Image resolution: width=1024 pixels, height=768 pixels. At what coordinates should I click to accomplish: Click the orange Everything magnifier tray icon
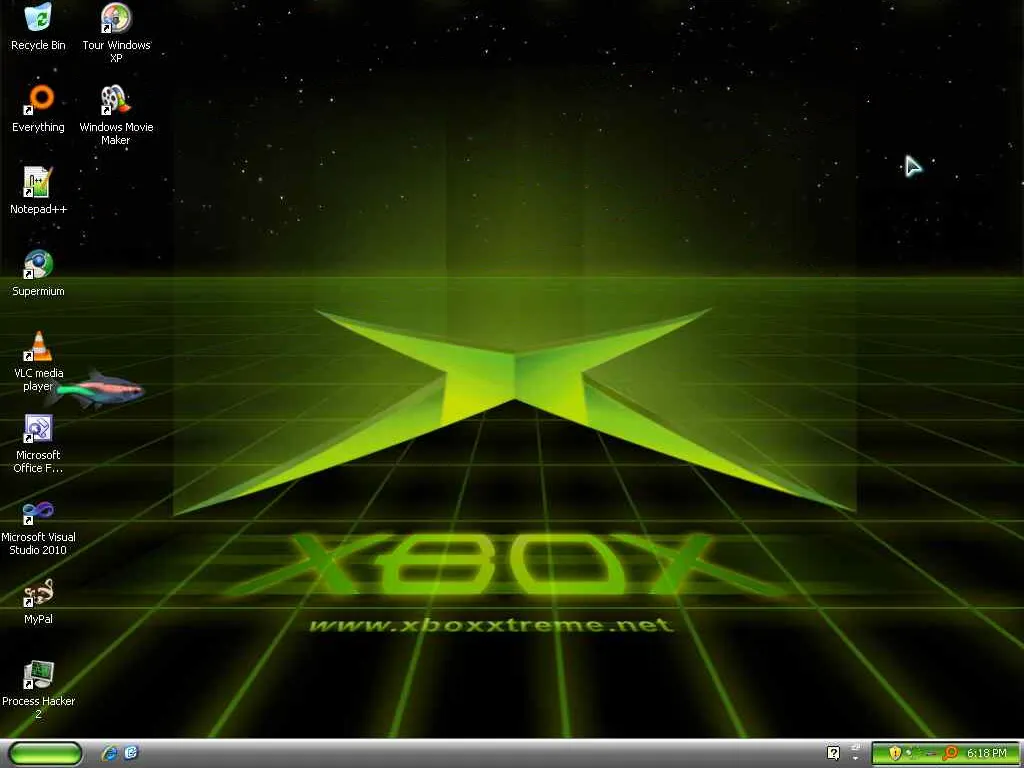950,753
